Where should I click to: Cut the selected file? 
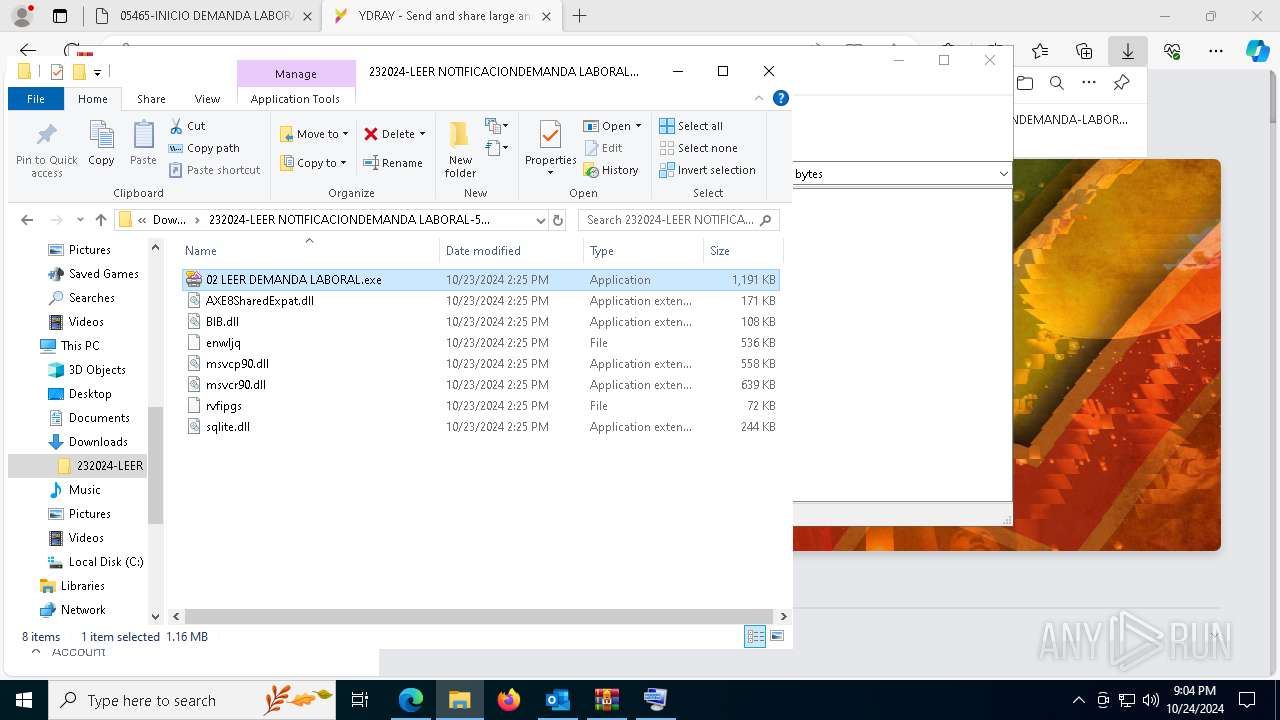click(x=187, y=126)
